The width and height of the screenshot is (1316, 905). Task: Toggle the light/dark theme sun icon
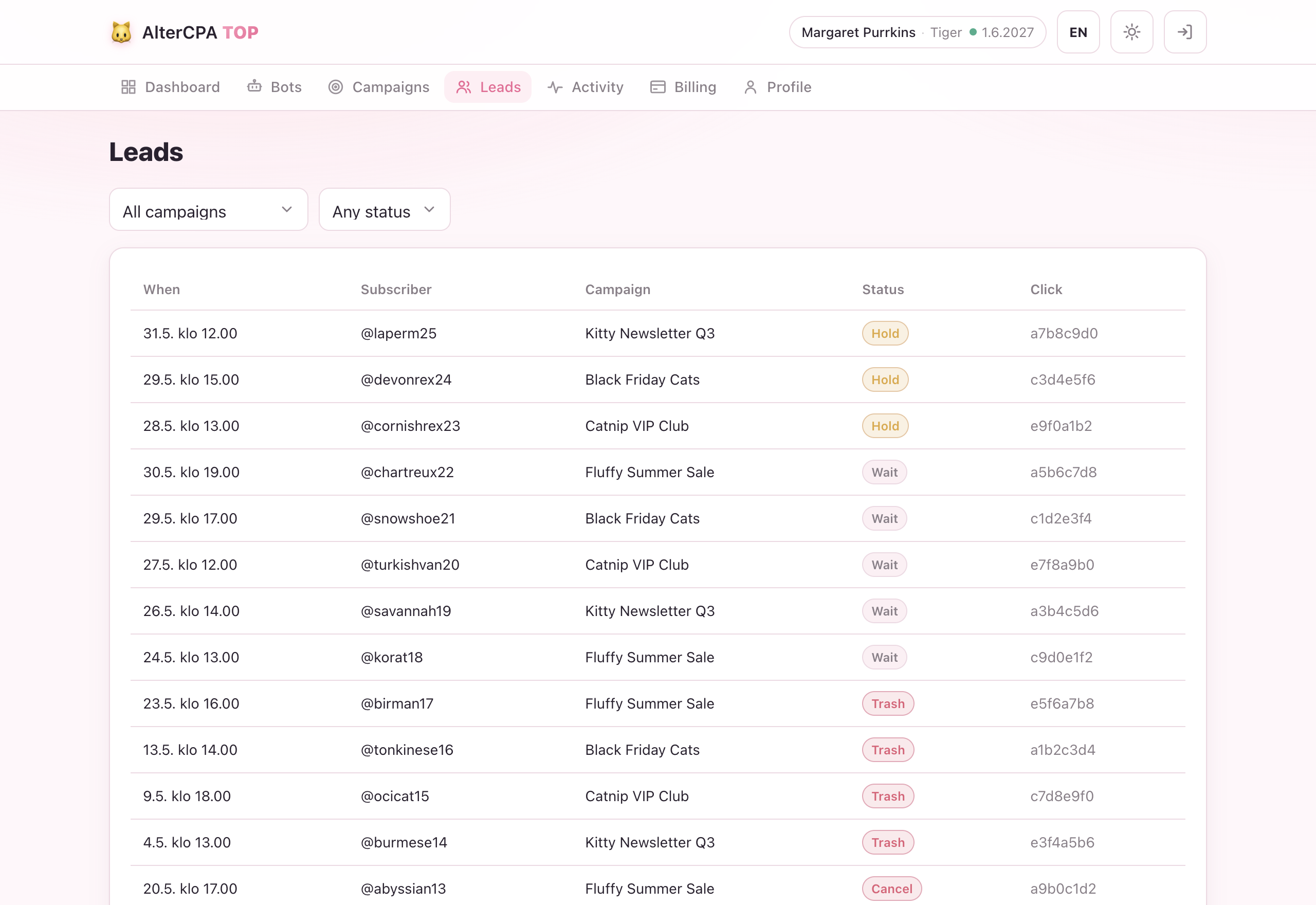1131,32
